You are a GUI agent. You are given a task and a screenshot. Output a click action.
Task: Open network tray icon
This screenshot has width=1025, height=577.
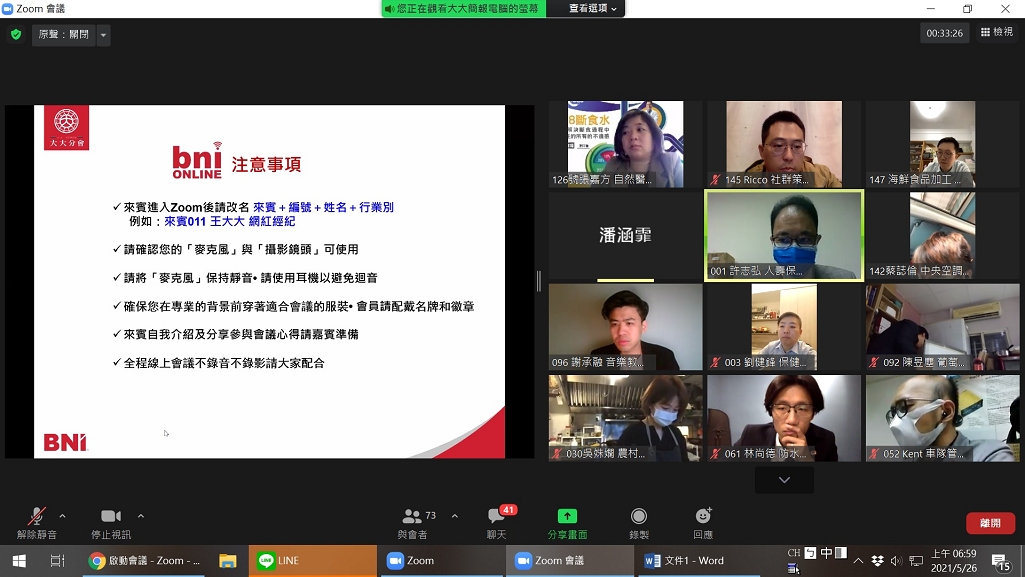tap(916, 561)
